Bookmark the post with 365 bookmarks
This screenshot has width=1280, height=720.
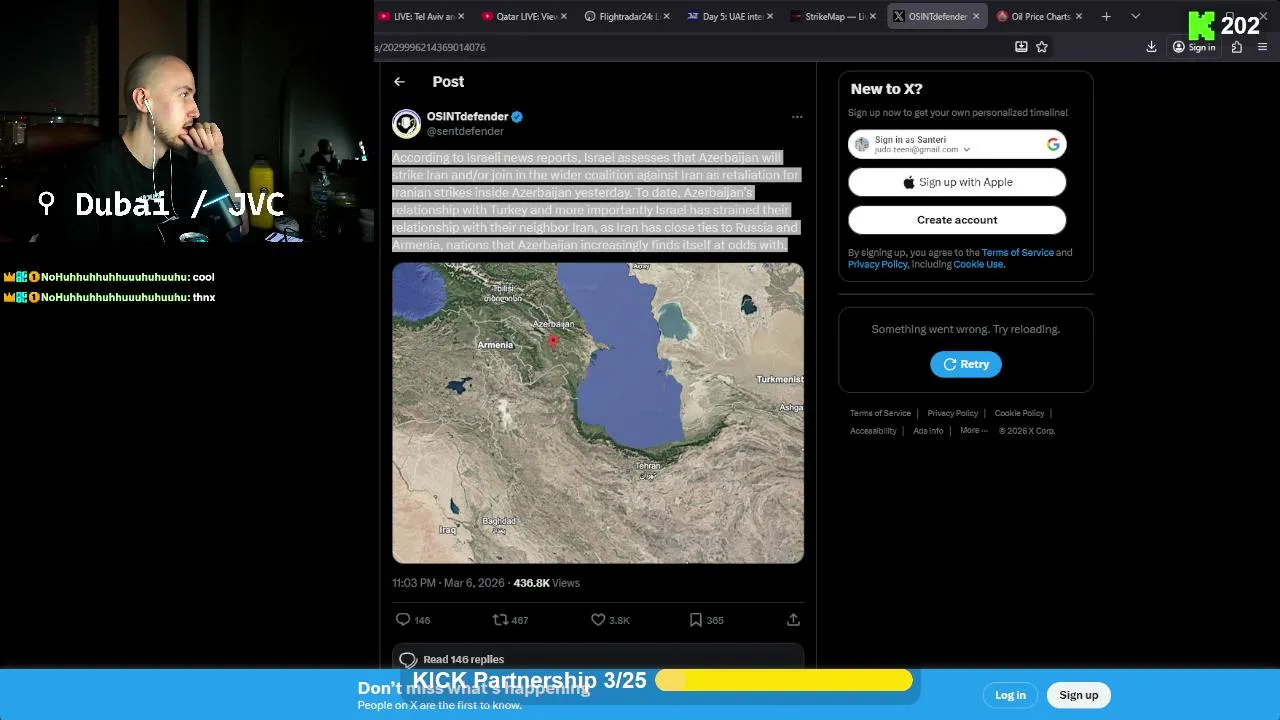[x=706, y=620]
